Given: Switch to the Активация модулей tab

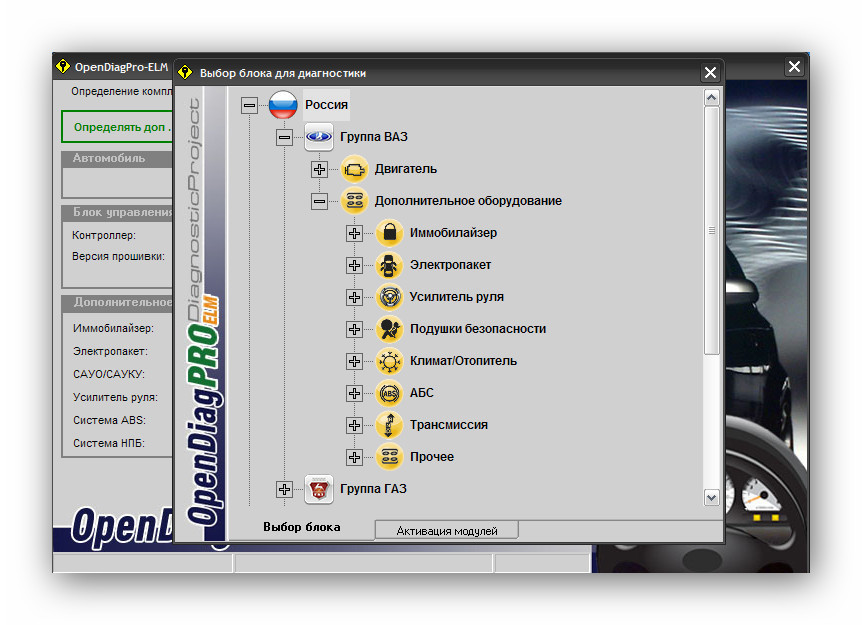Looking at the screenshot, I should (446, 530).
